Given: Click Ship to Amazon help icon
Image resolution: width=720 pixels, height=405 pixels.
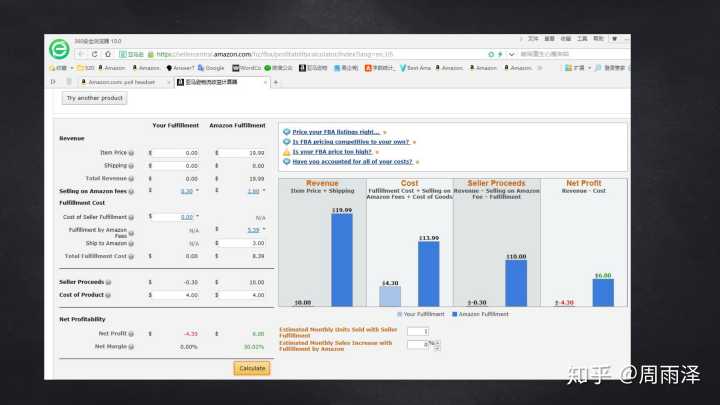Looking at the screenshot, I should click(131, 243).
